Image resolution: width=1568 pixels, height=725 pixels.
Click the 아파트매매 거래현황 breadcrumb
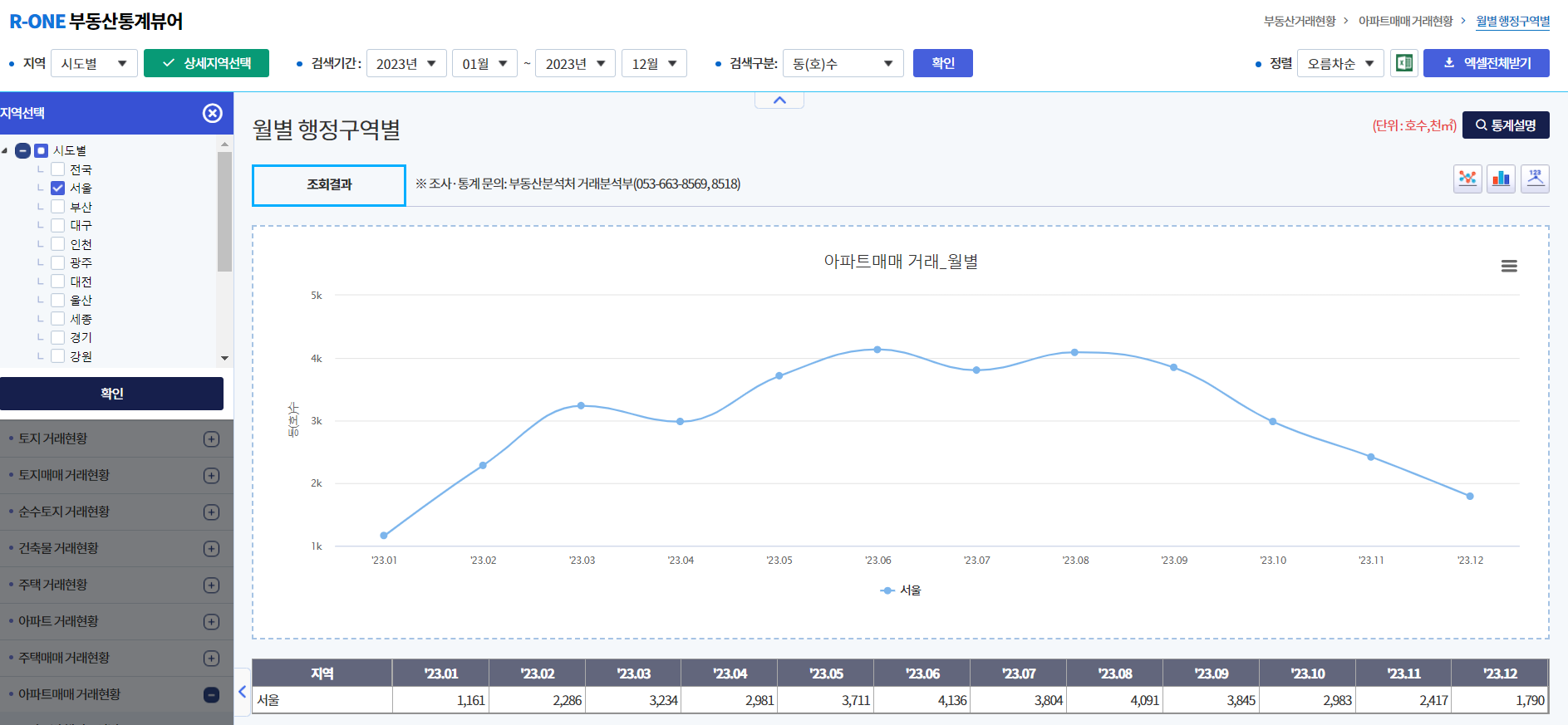tap(1405, 21)
